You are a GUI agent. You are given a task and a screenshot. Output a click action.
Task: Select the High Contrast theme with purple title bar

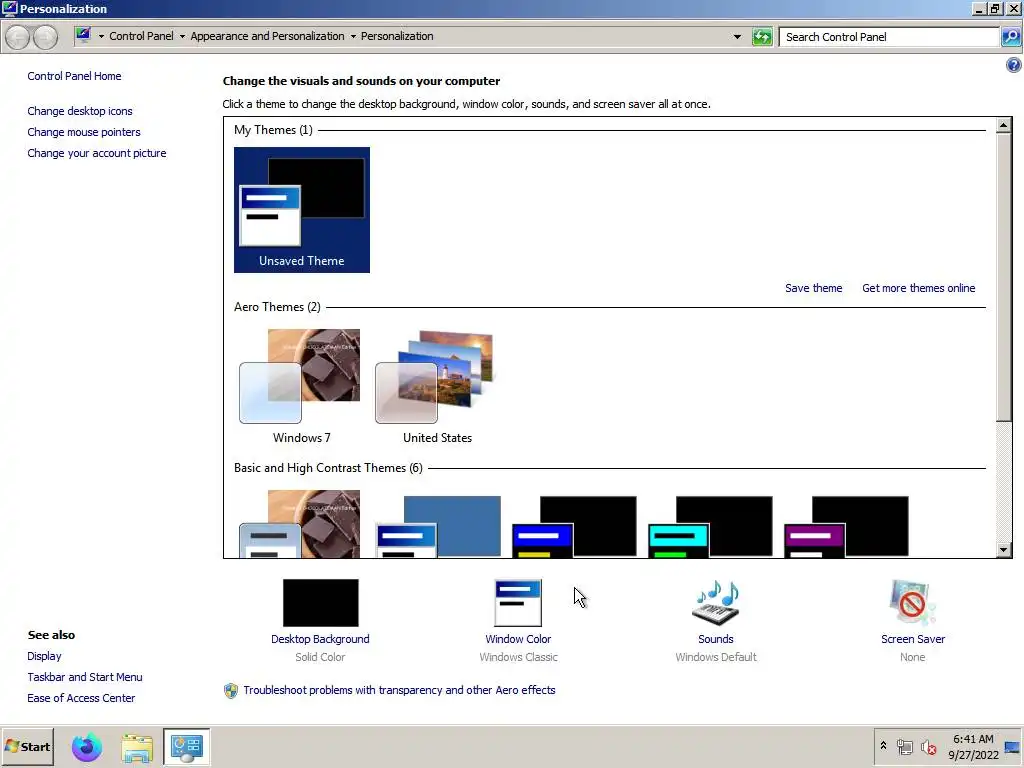[x=846, y=526]
